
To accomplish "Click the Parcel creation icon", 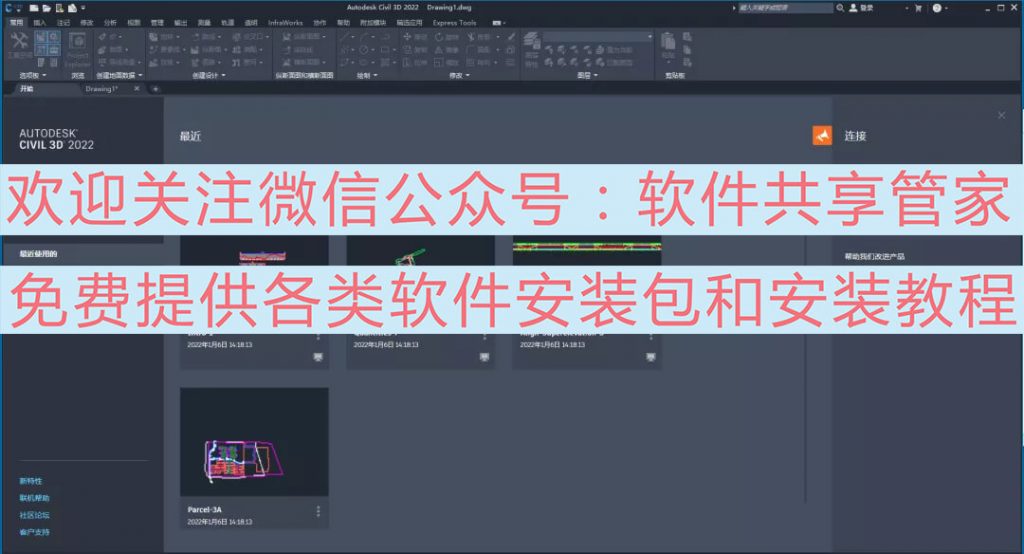I will [x=153, y=37].
